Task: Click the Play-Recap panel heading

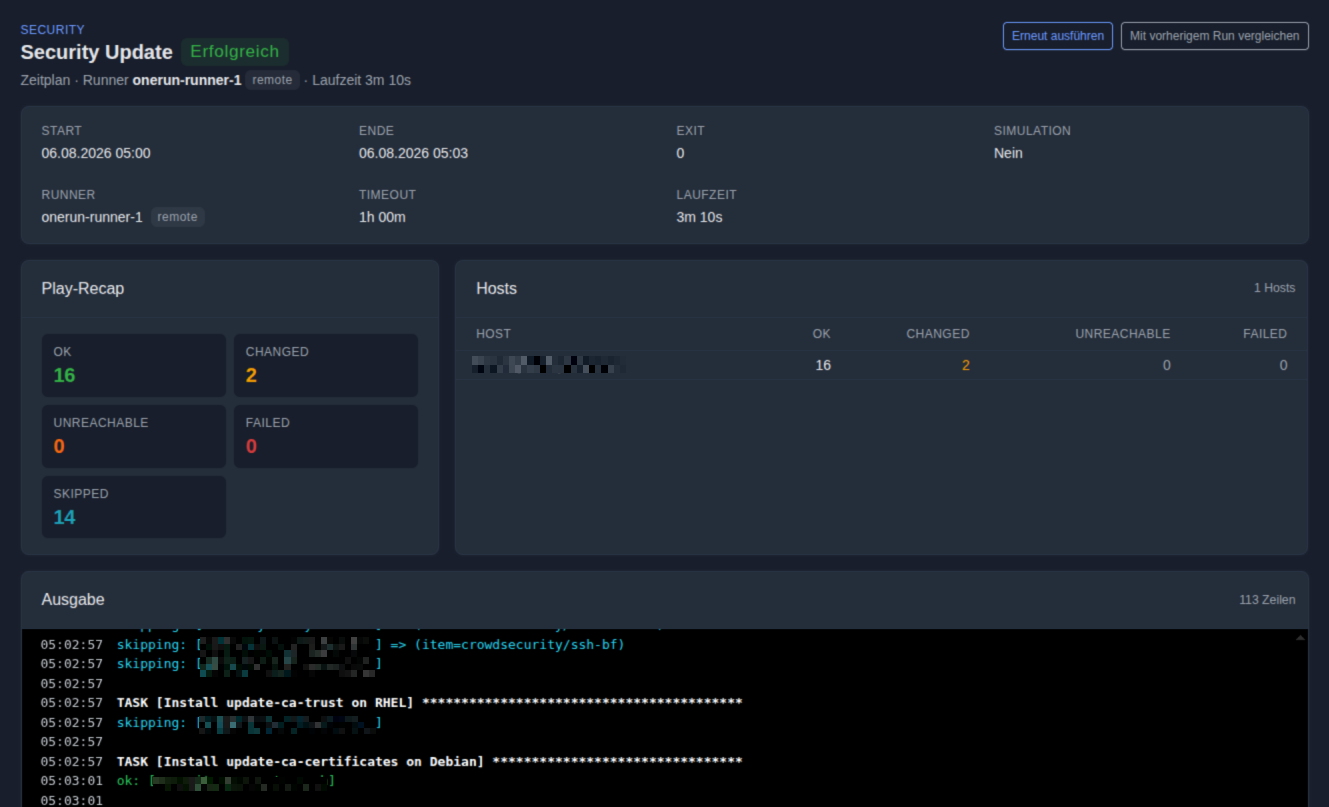Action: pos(83,288)
